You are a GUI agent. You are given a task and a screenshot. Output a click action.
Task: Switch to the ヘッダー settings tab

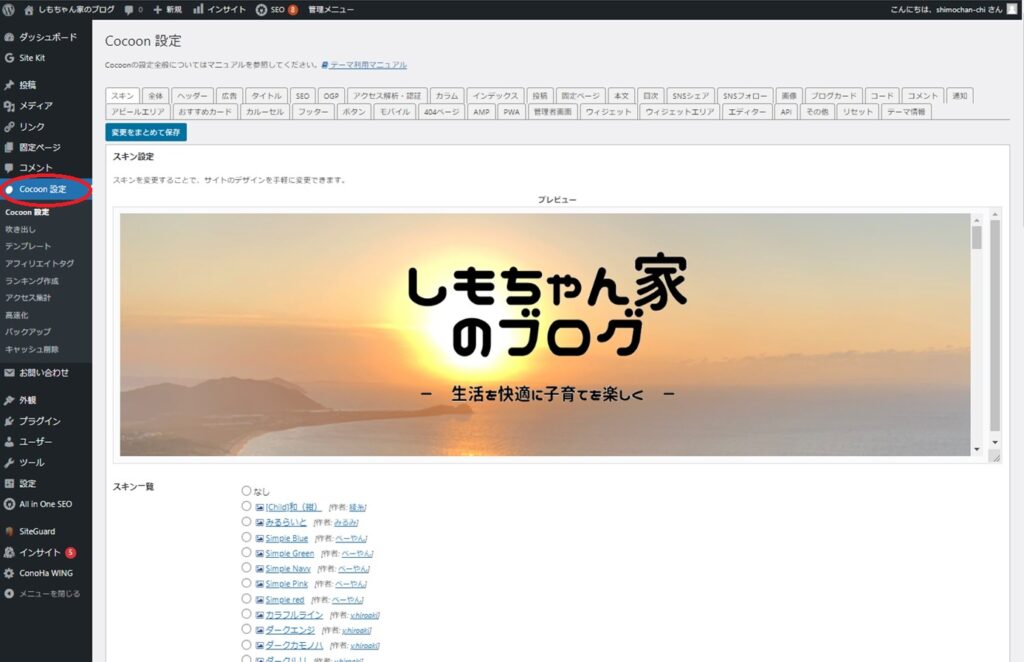coord(192,95)
